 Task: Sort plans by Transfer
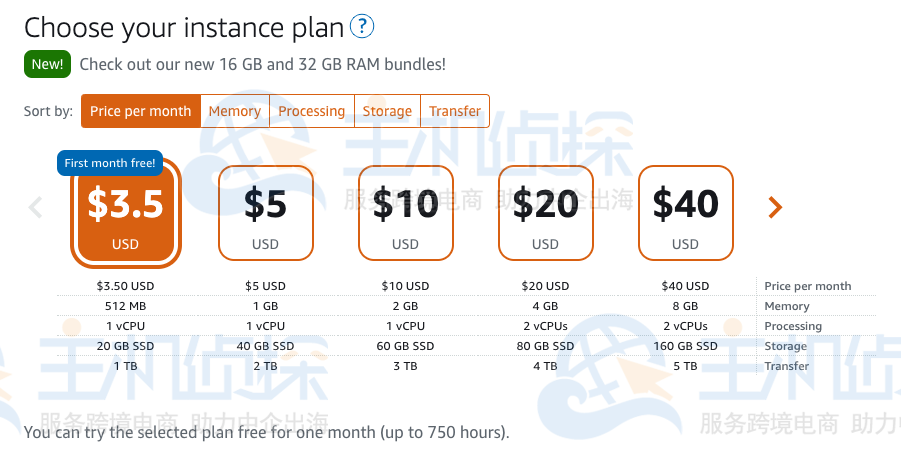(455, 111)
